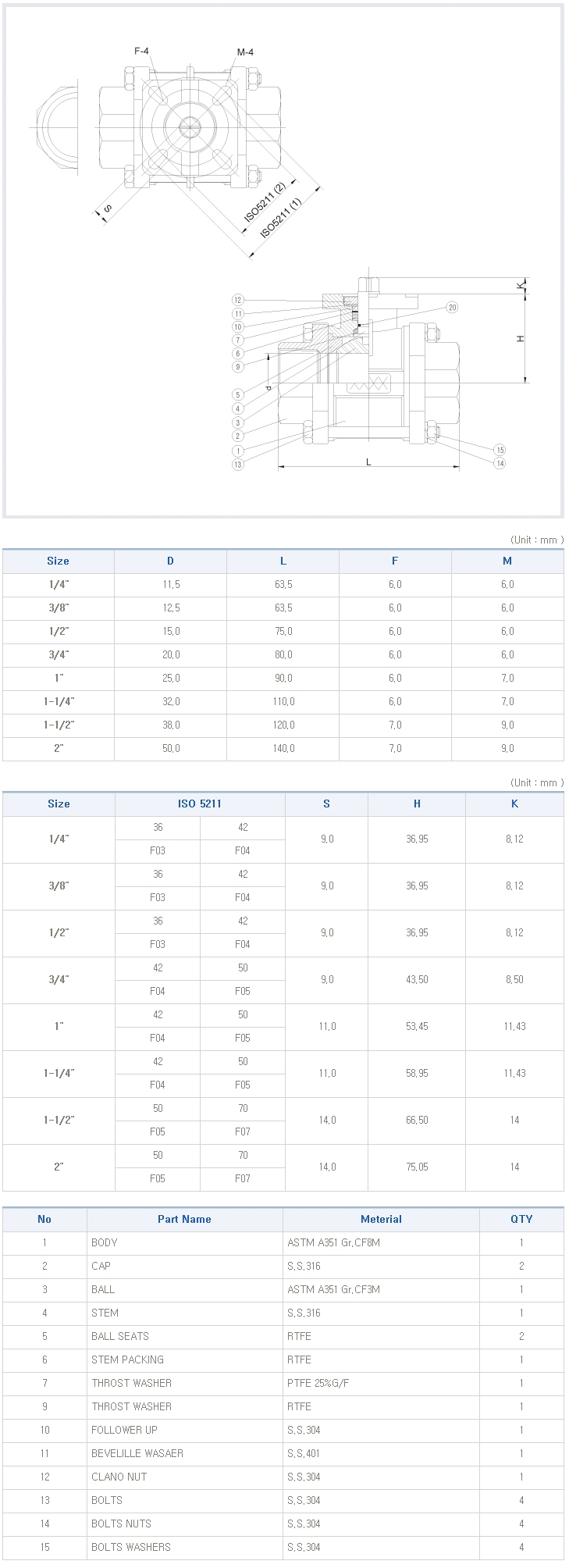
Task: Click the STEM PACKING part name cell
Action: (x=184, y=1360)
